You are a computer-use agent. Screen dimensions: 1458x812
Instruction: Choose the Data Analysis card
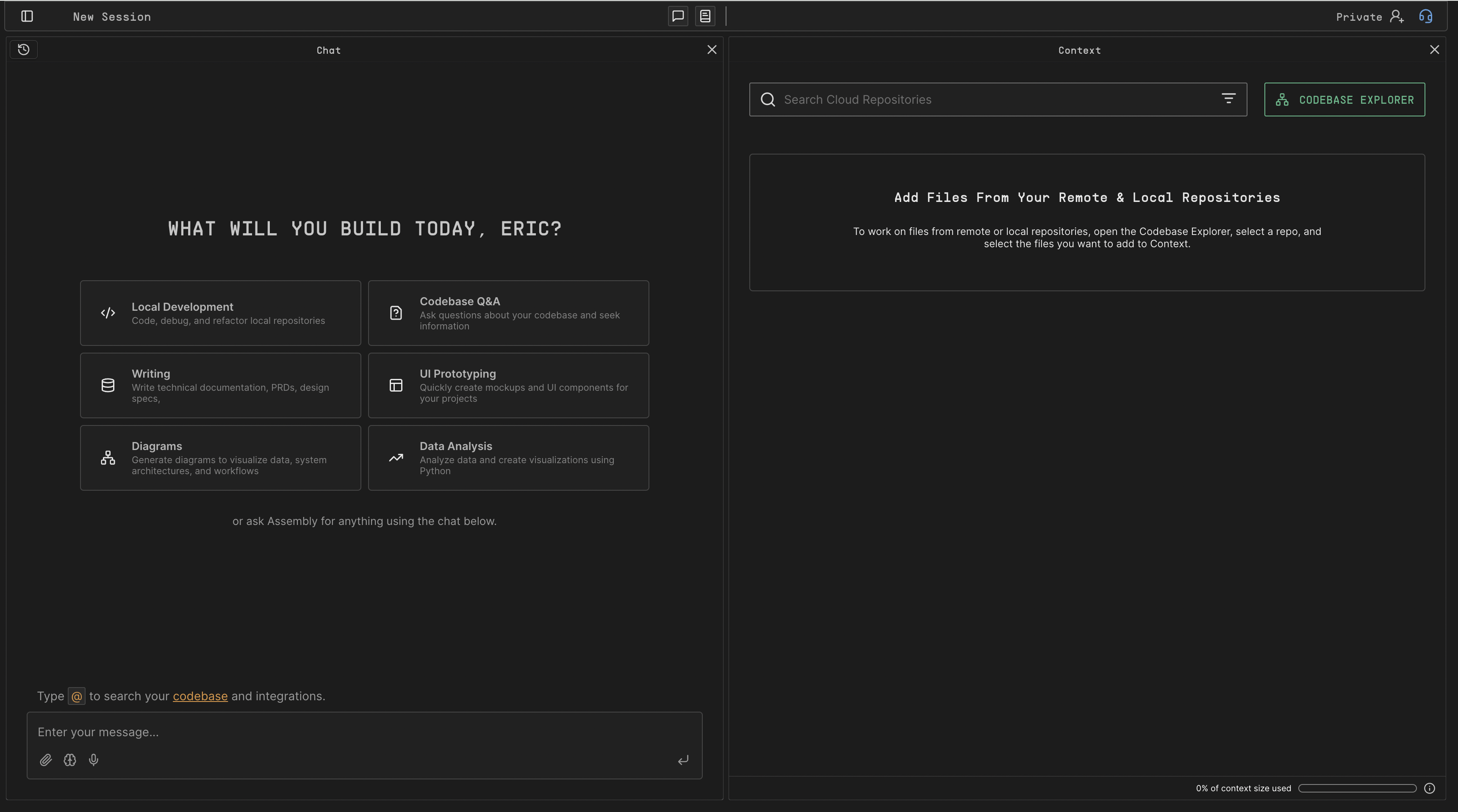click(x=508, y=458)
